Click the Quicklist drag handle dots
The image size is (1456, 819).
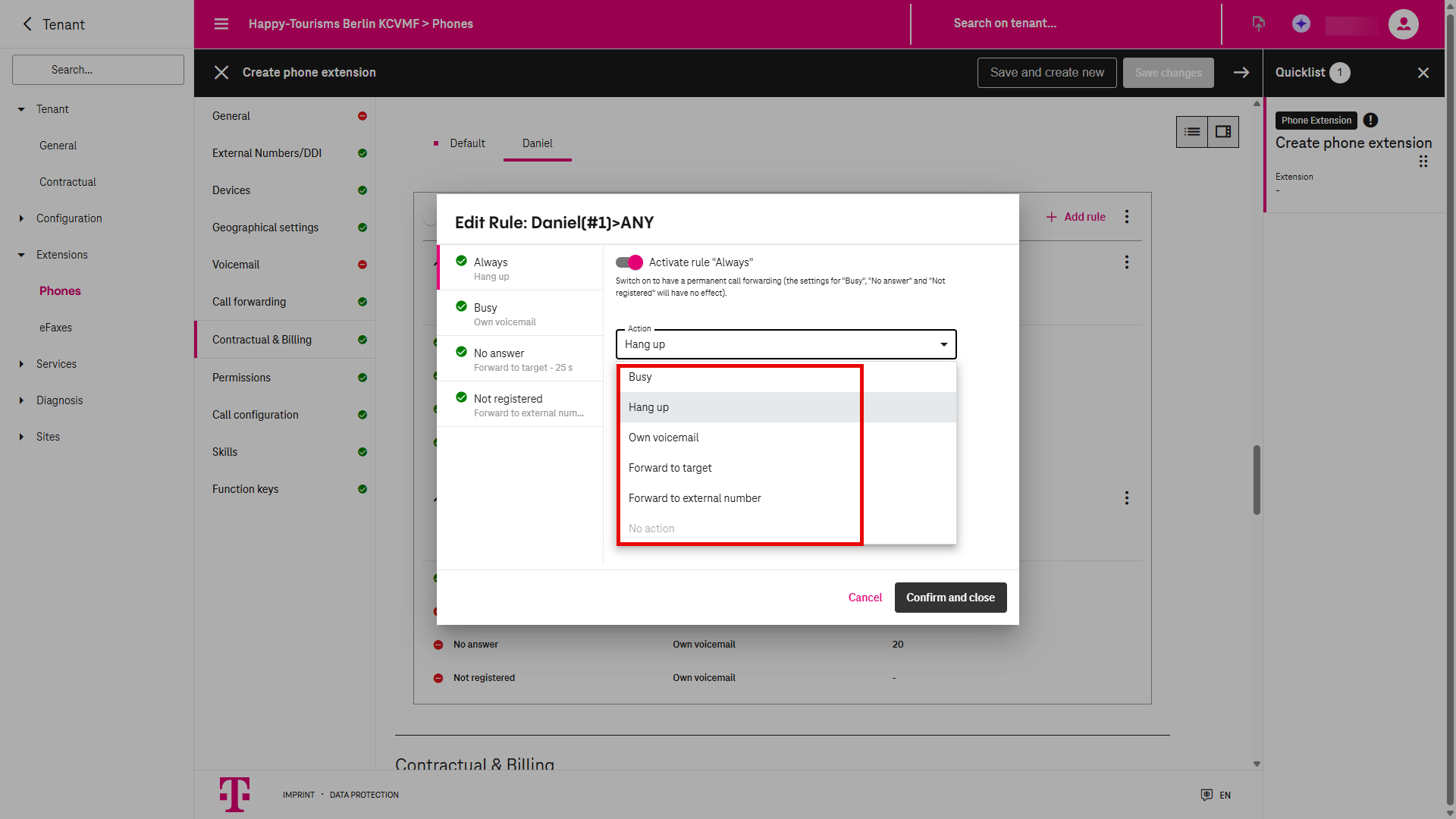click(x=1423, y=162)
